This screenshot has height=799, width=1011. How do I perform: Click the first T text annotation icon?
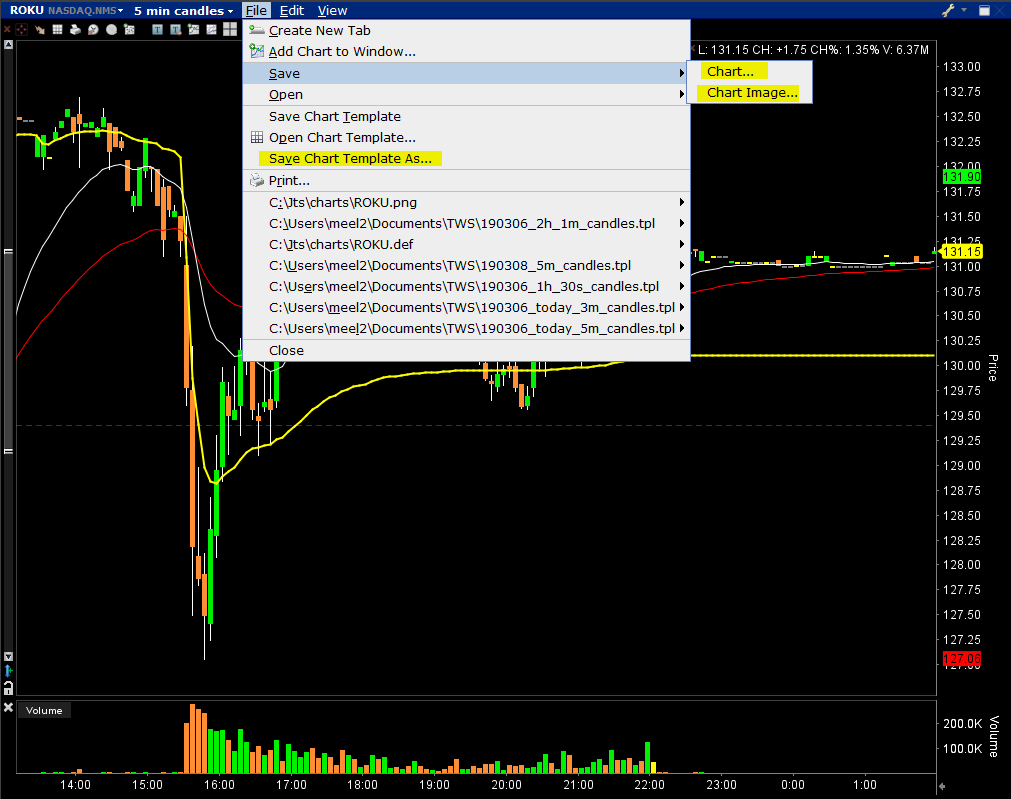point(157,30)
